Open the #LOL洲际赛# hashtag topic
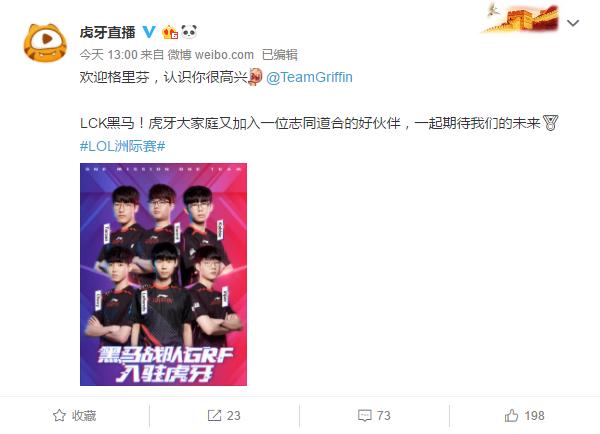 123,146
